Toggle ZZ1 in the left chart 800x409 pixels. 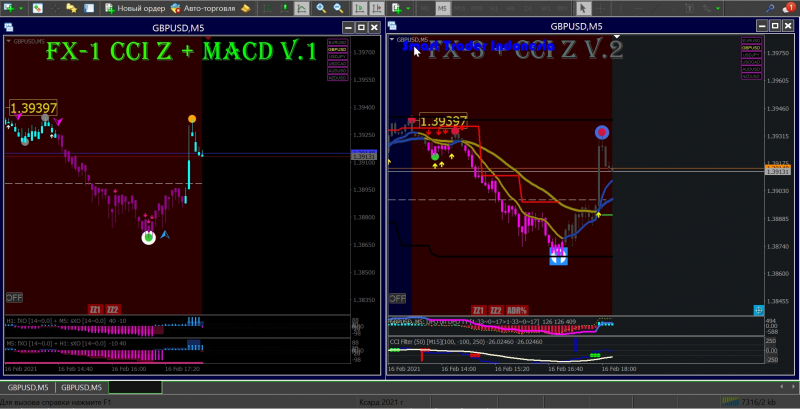pyautogui.click(x=95, y=310)
